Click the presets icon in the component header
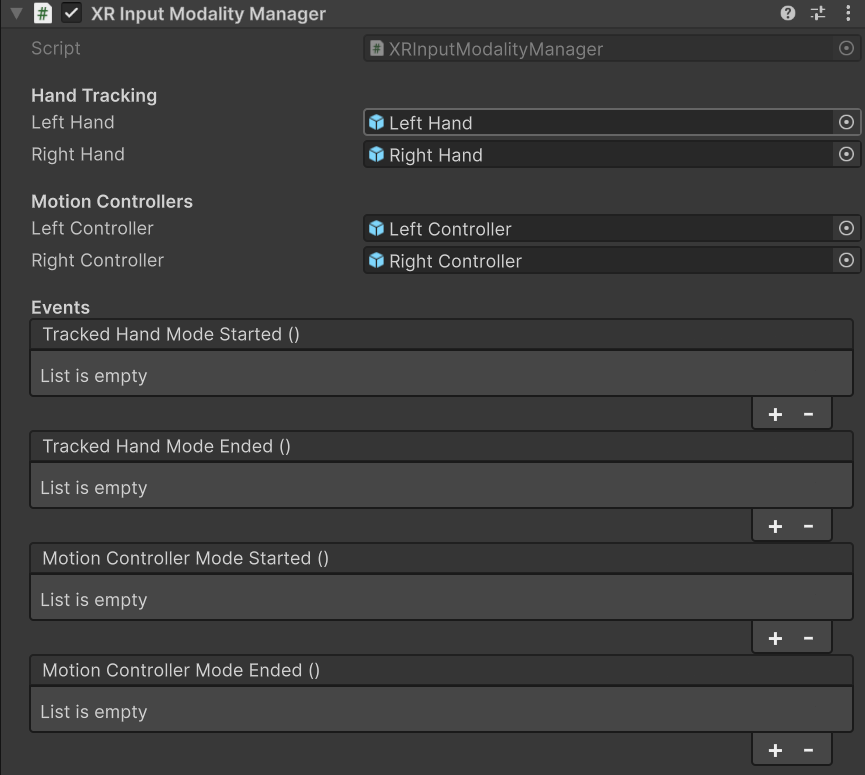Image resolution: width=865 pixels, height=775 pixels. (817, 14)
